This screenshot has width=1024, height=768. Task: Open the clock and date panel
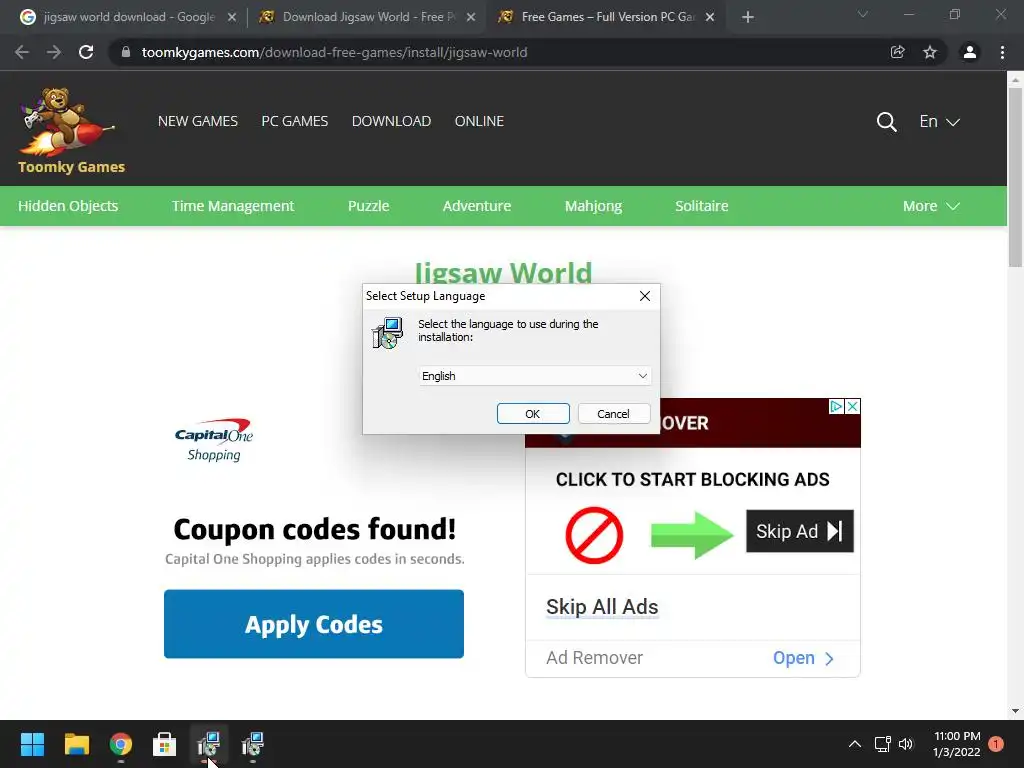[957, 744]
